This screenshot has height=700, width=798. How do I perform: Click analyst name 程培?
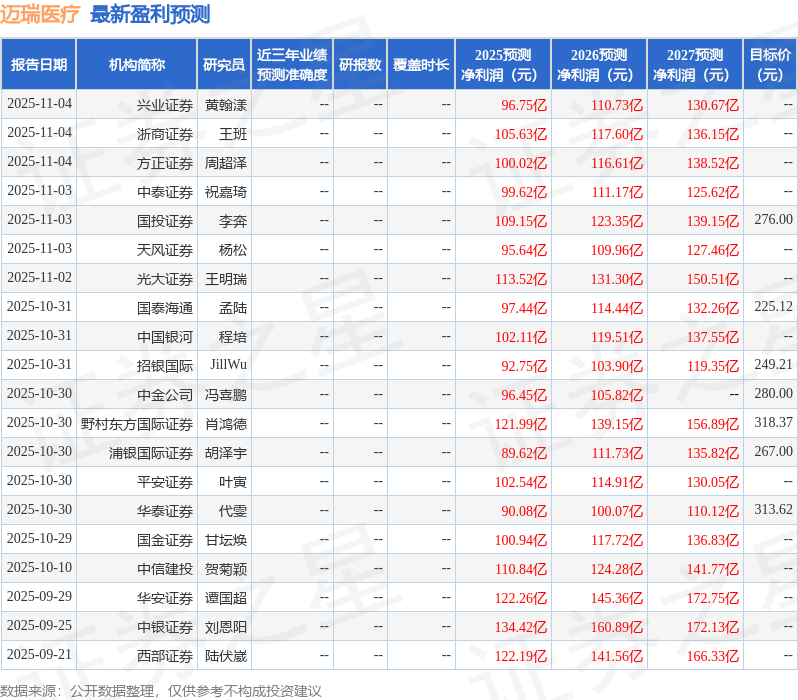click(233, 338)
